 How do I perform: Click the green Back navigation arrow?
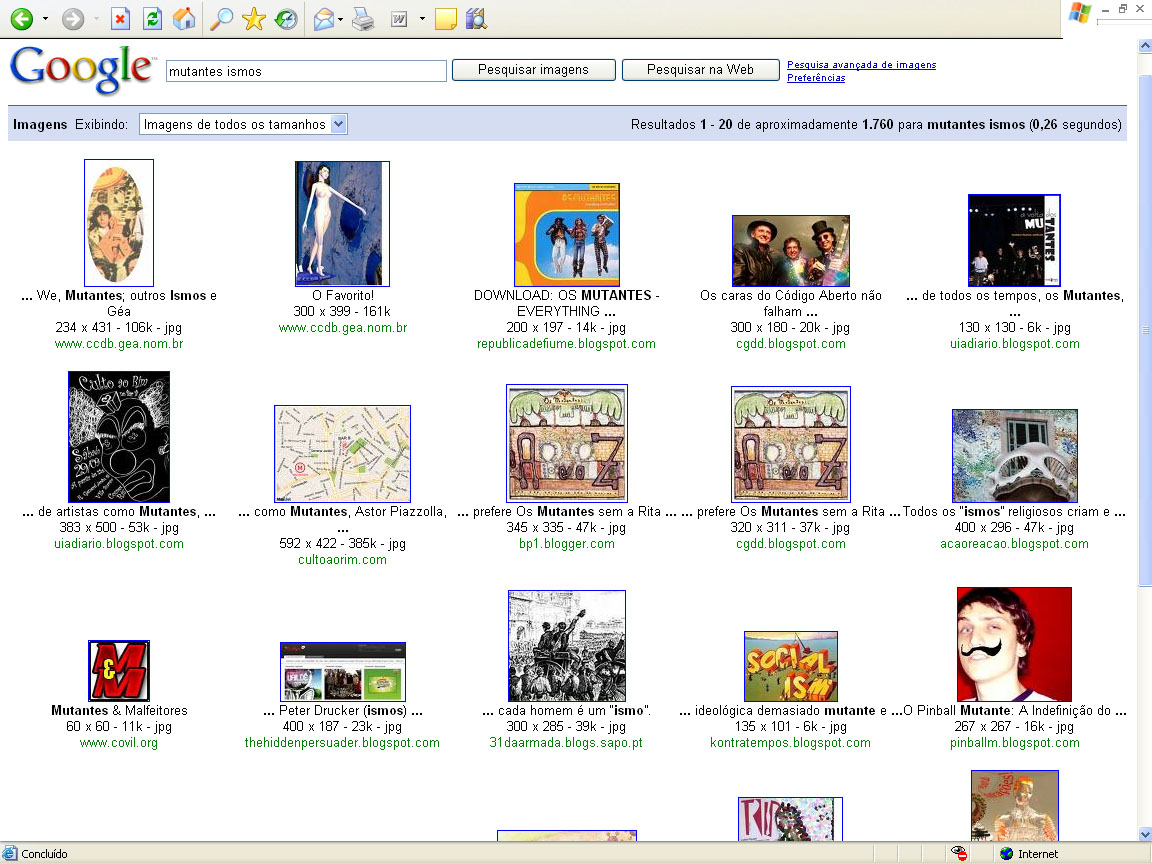click(21, 19)
